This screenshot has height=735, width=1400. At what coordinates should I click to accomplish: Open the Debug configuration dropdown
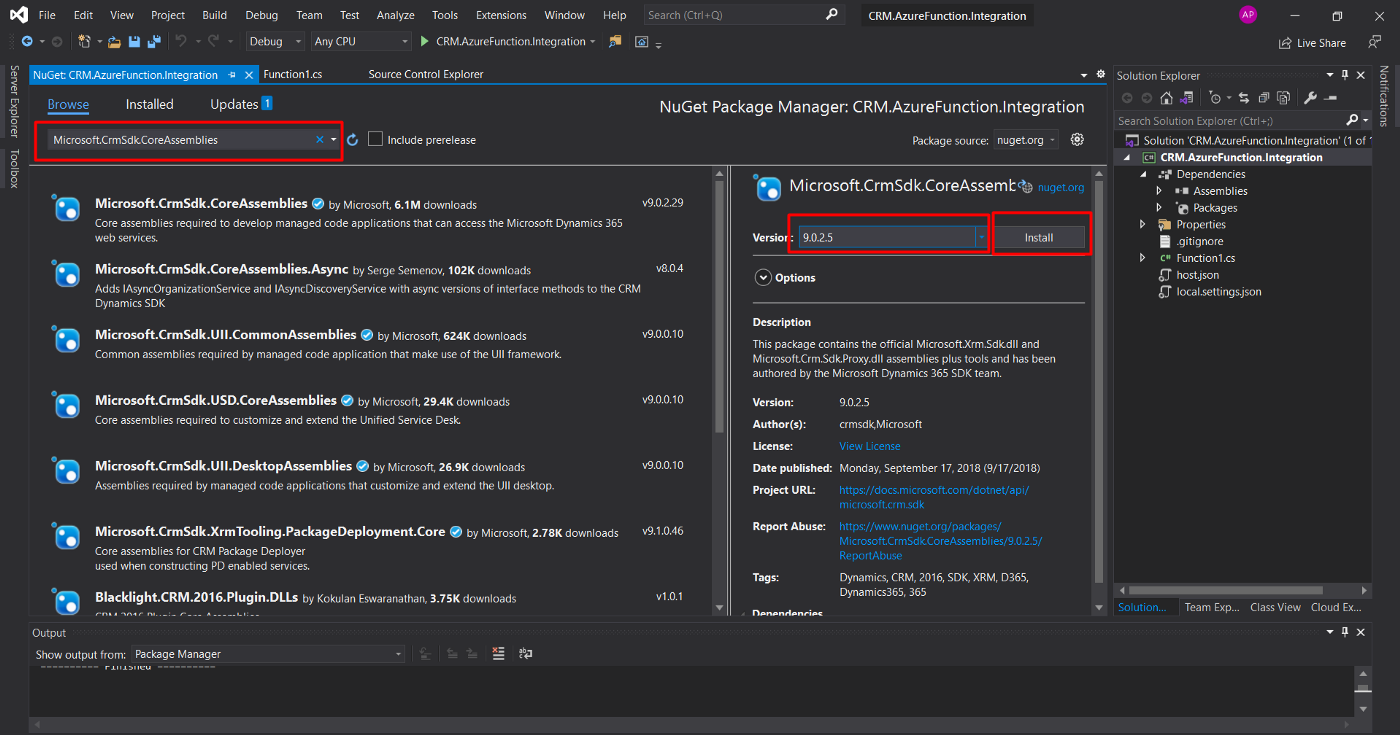pos(298,42)
